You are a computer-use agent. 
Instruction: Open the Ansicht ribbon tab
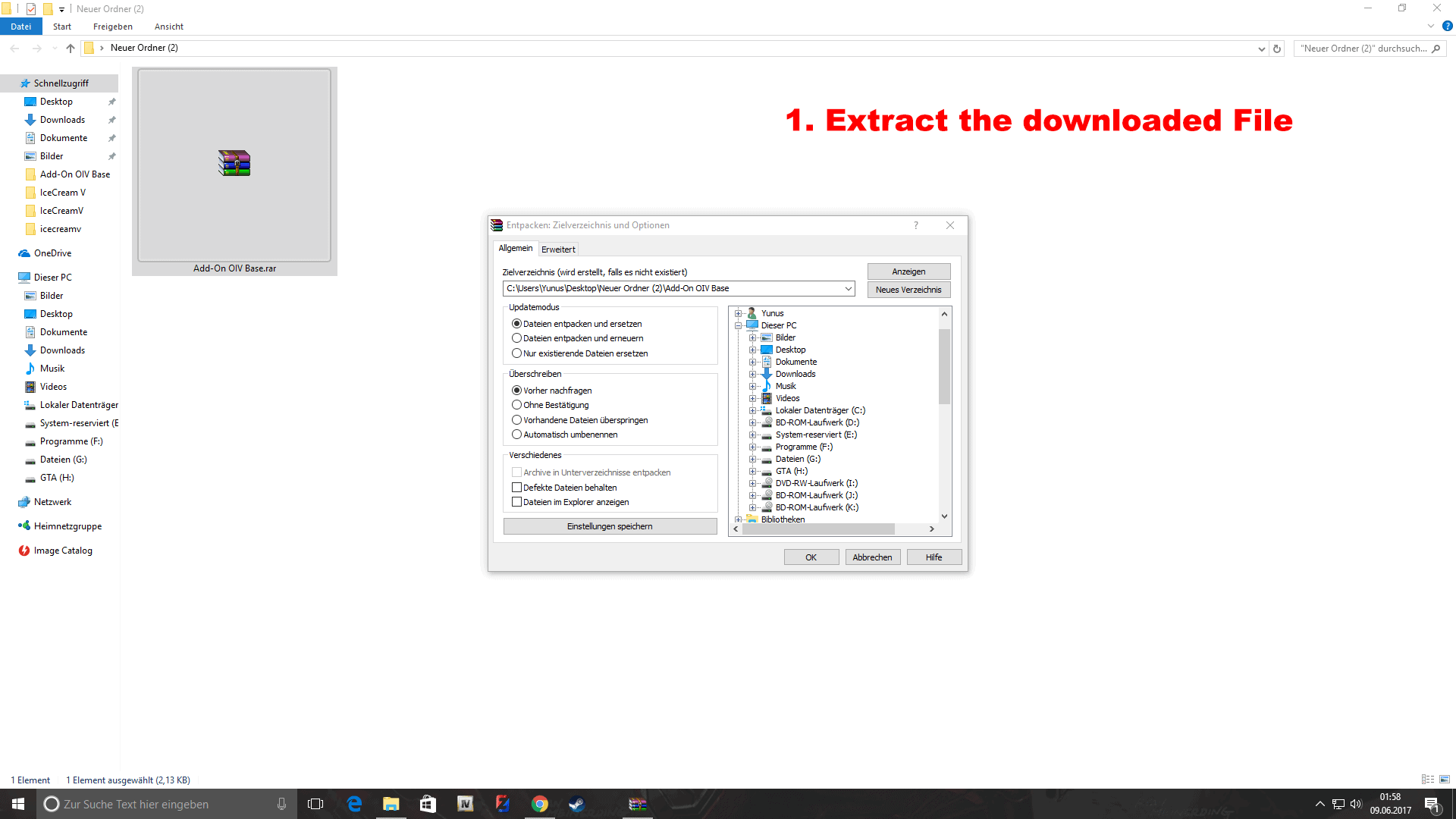tap(169, 27)
